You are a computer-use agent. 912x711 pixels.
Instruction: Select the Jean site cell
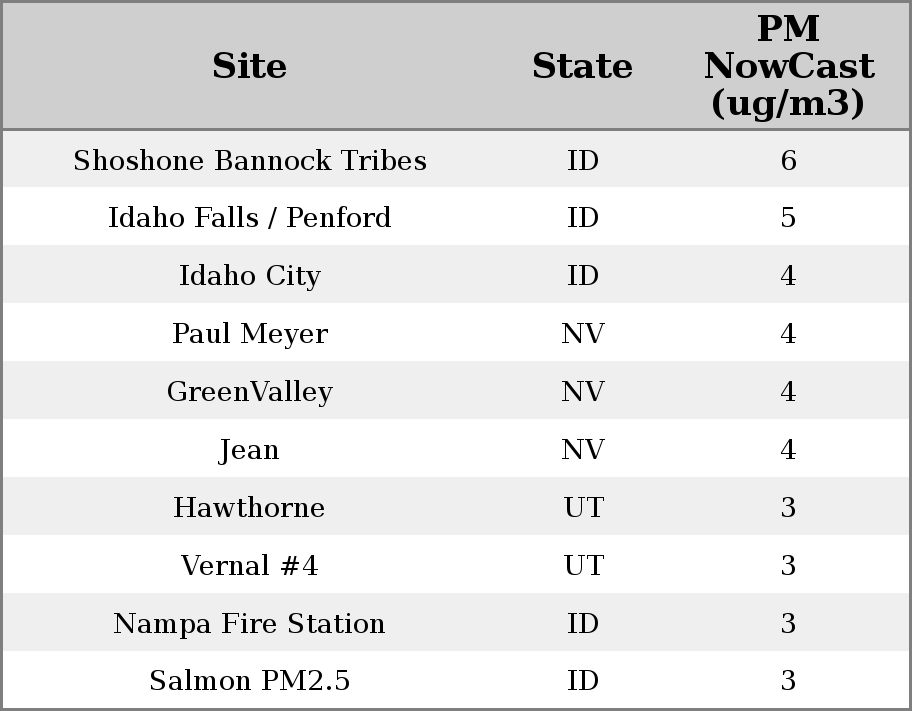tap(250, 450)
